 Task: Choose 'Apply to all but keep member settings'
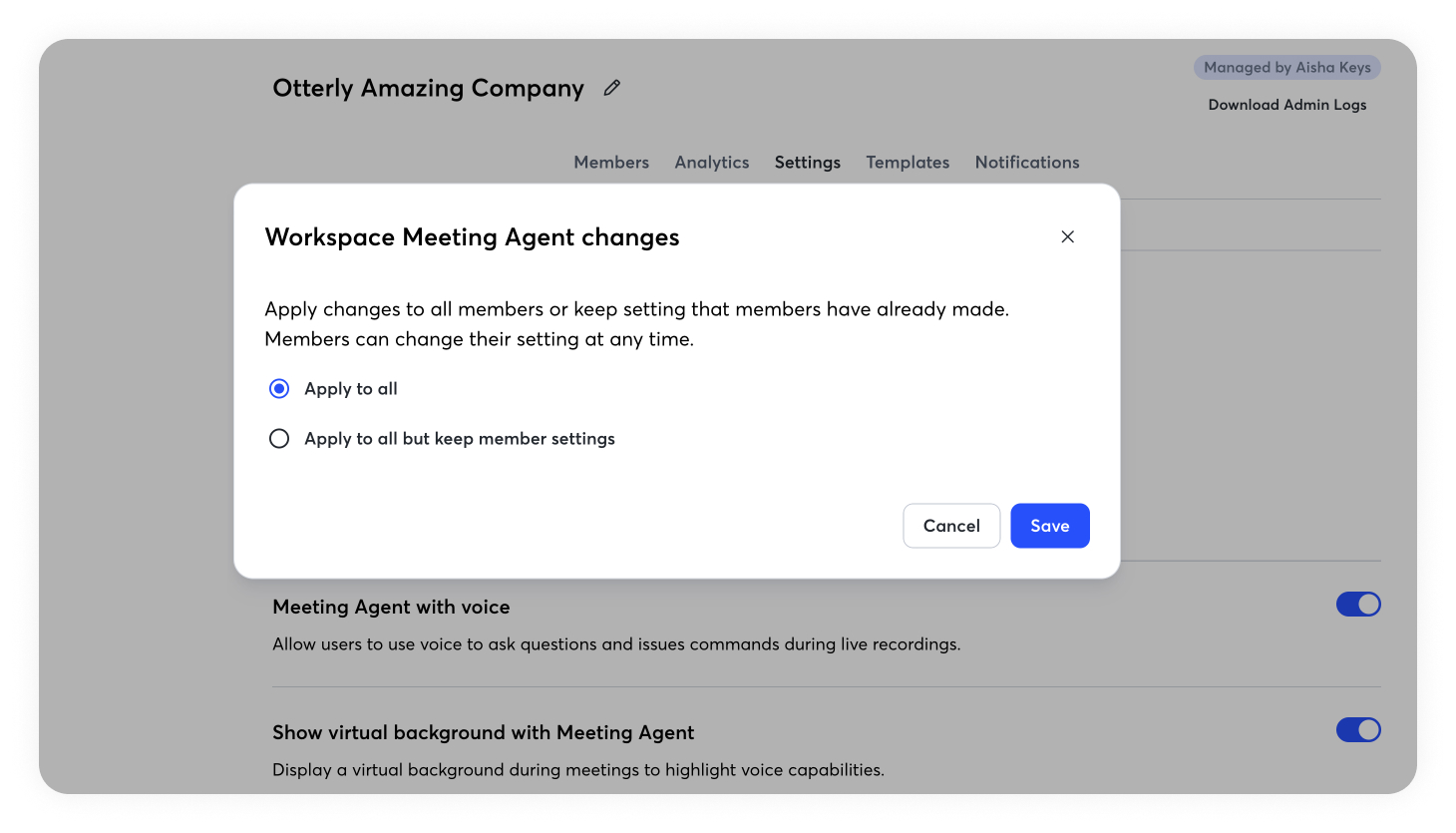279,439
